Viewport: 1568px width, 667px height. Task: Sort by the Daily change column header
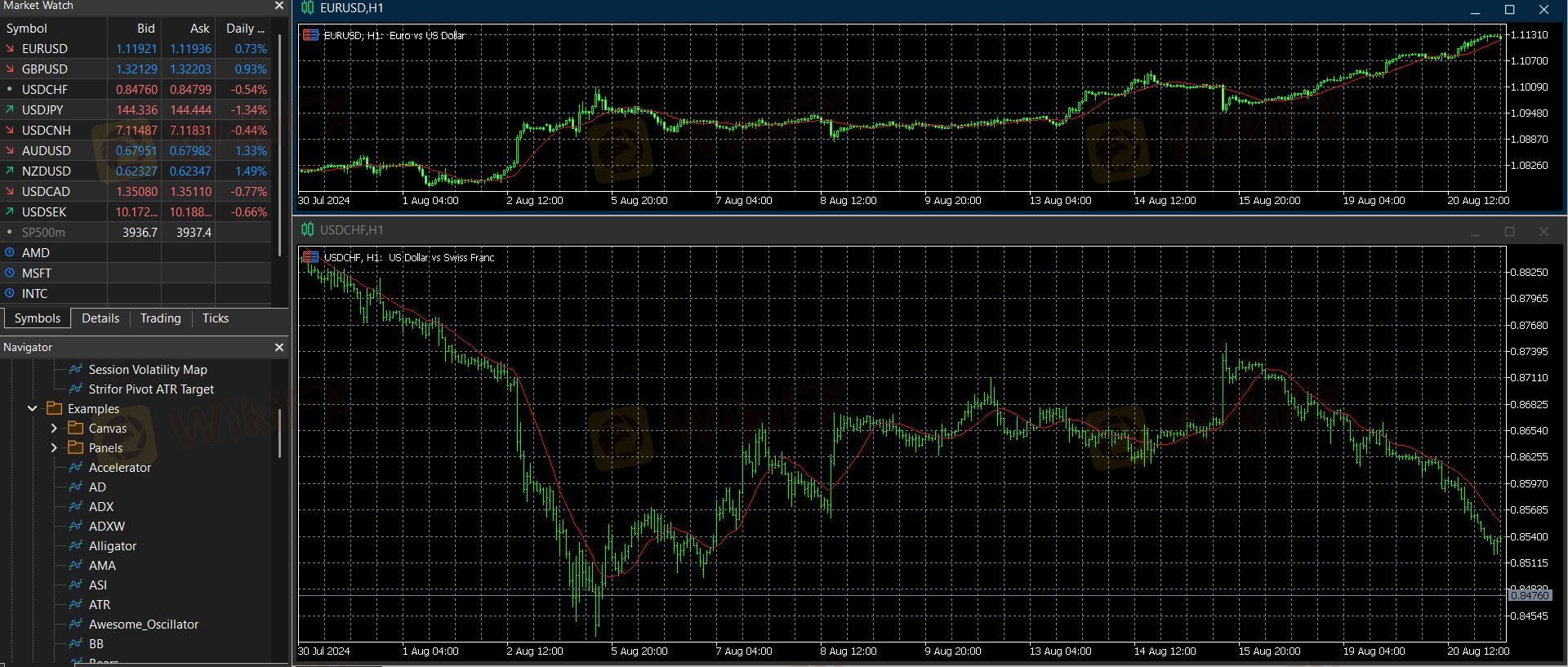point(244,29)
